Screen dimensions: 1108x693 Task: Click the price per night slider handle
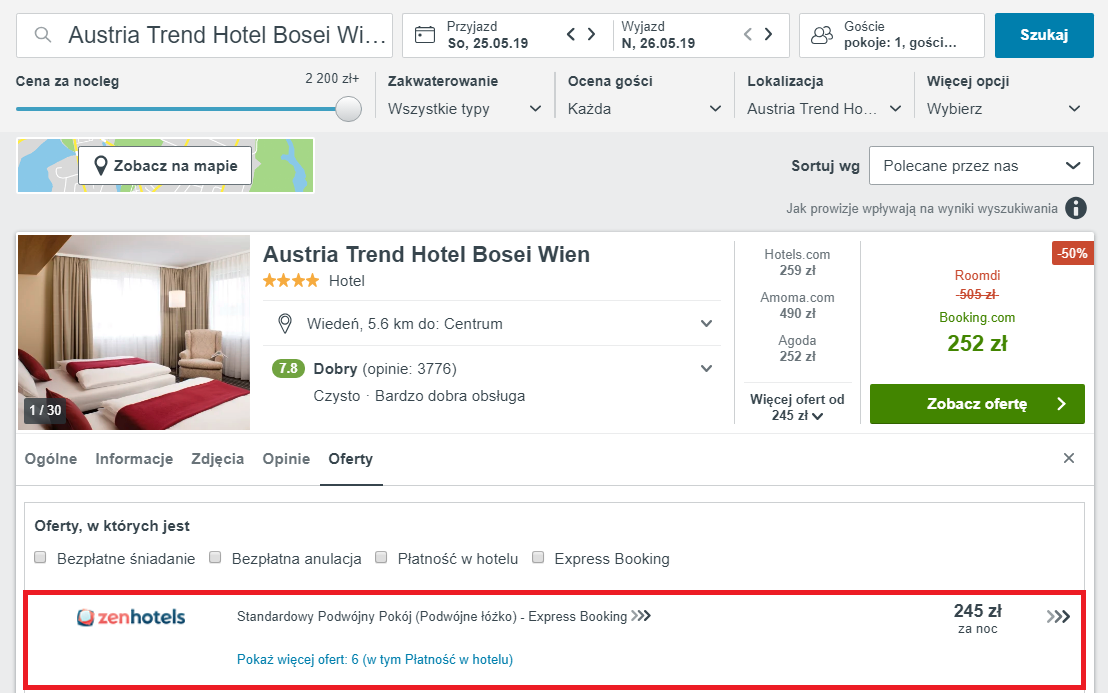[348, 109]
